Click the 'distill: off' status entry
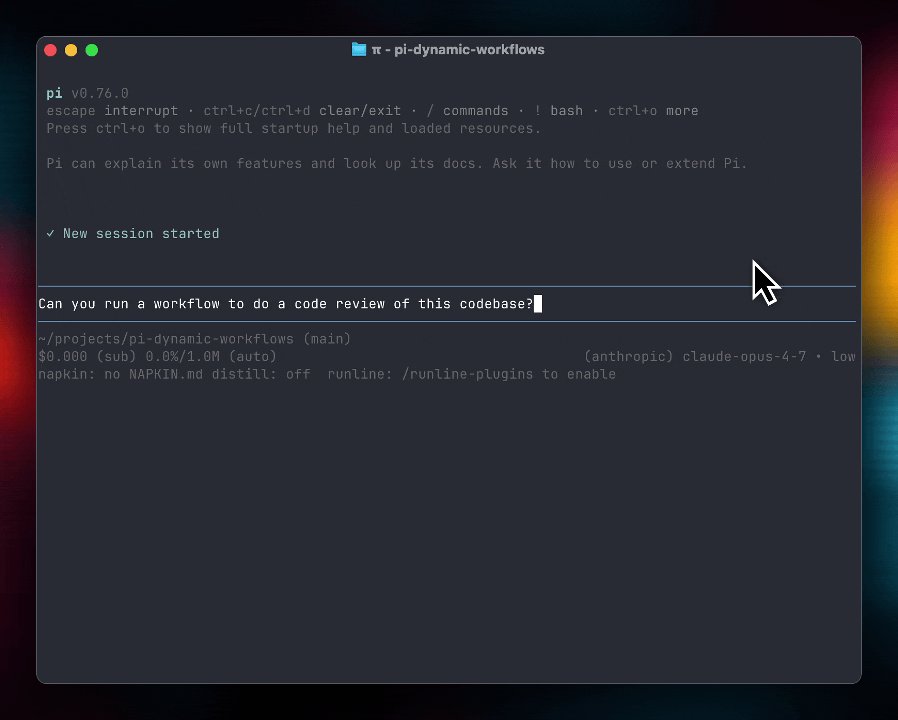Screen dimensions: 898x720 (x=261, y=375)
